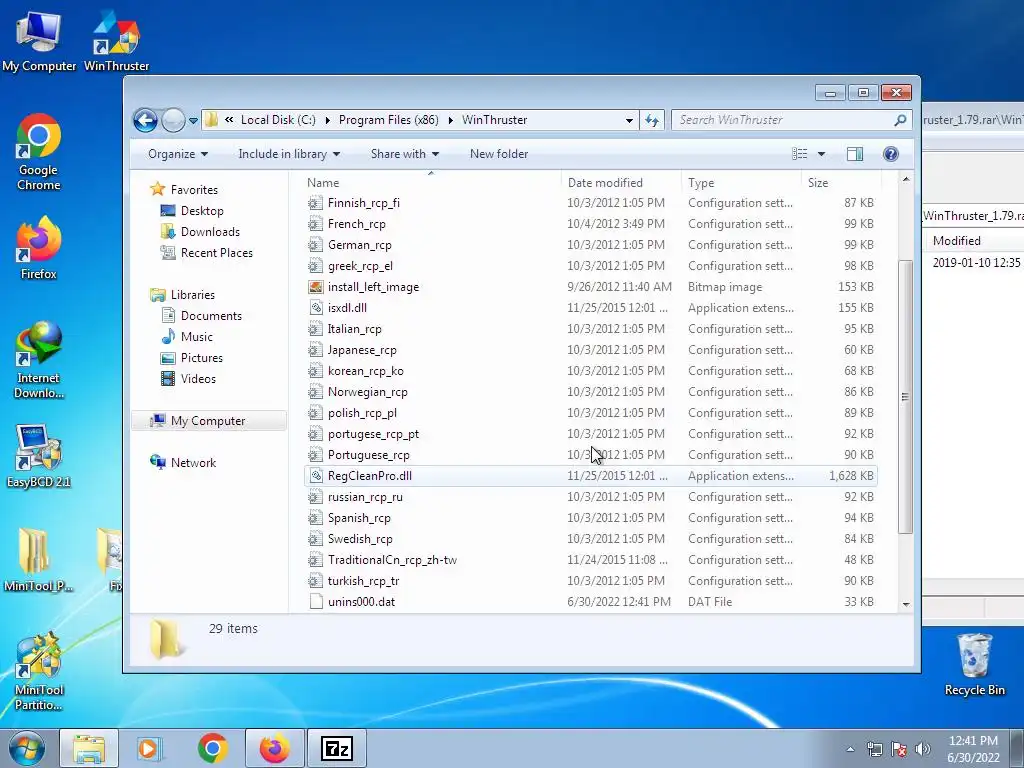
Task: Open recent pages dropdown next to Forward button
Action: [x=193, y=121]
